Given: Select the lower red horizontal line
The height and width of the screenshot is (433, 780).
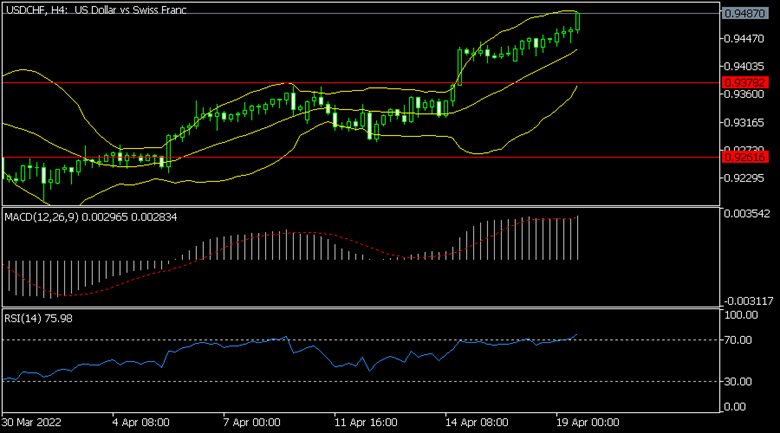Looking at the screenshot, I should [x=361, y=157].
